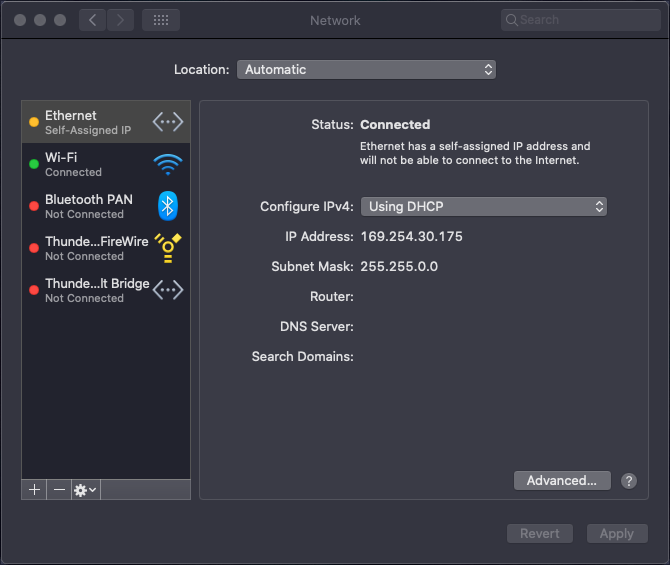Click the Apply button
670x565 pixels.
click(x=617, y=533)
